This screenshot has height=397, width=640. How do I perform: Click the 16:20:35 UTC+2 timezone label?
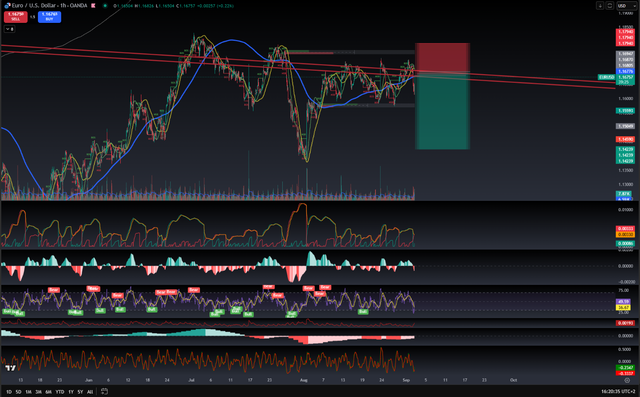pyautogui.click(x=618, y=392)
